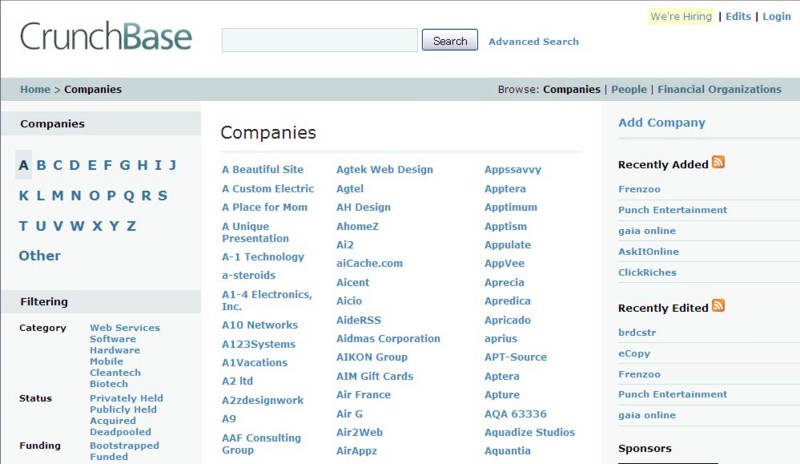Filter by Publicly Held status
This screenshot has height=464, width=800.
coord(123,409)
